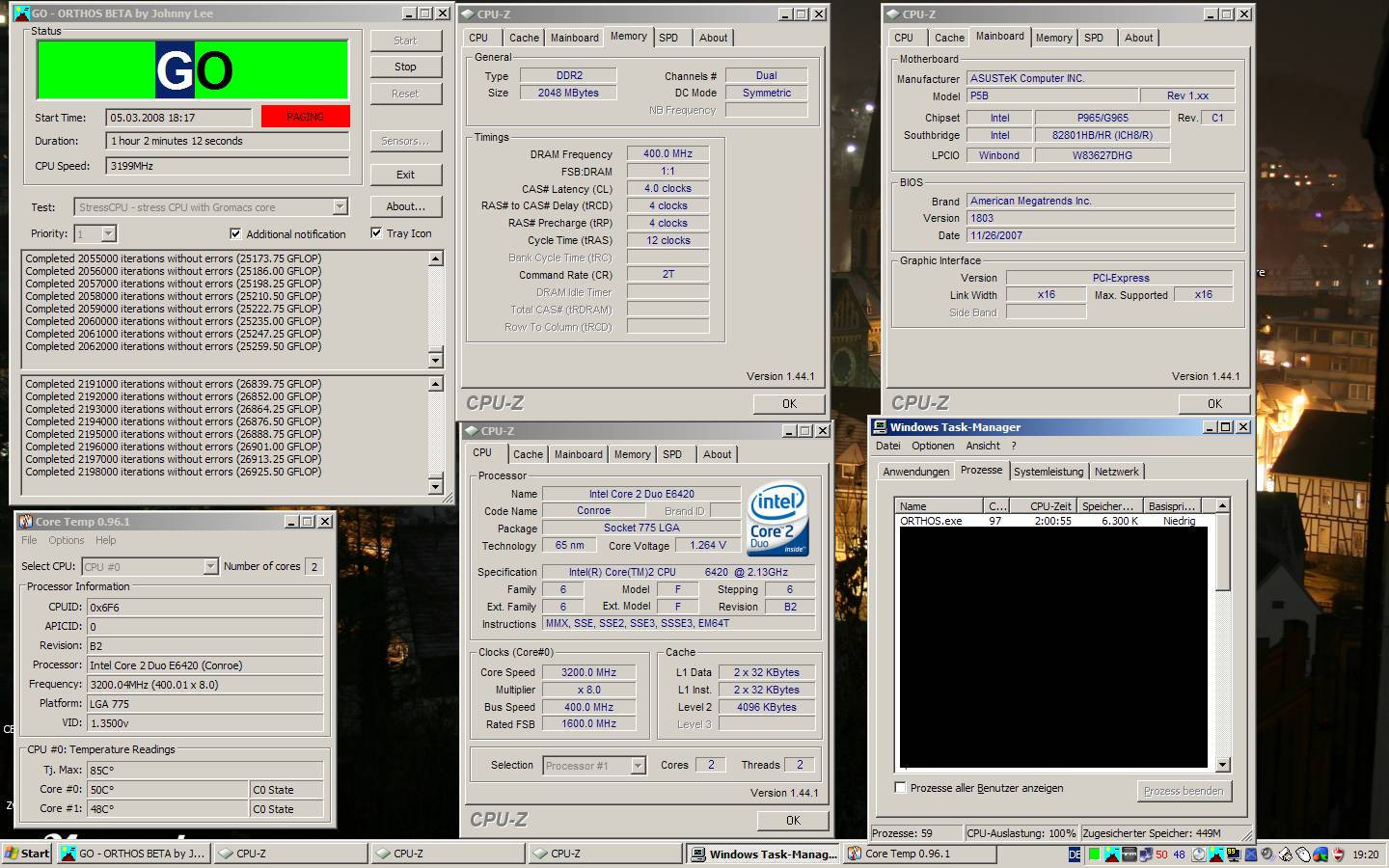Viewport: 1389px width, 868px height.
Task: Enable Prozesse aller Benutzer anzeigen checkbox
Action: pyautogui.click(x=900, y=787)
